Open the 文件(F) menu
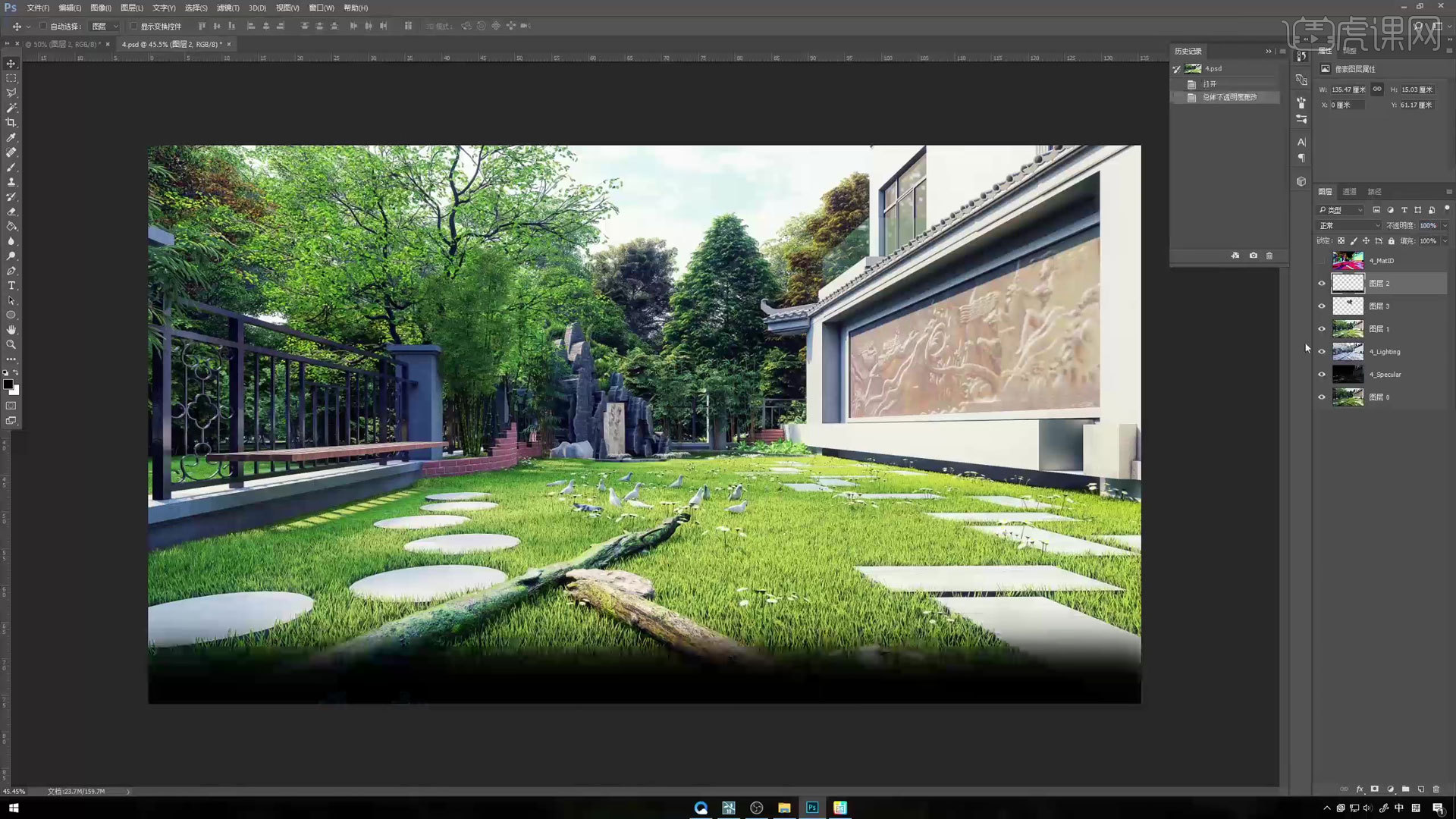 [38, 8]
